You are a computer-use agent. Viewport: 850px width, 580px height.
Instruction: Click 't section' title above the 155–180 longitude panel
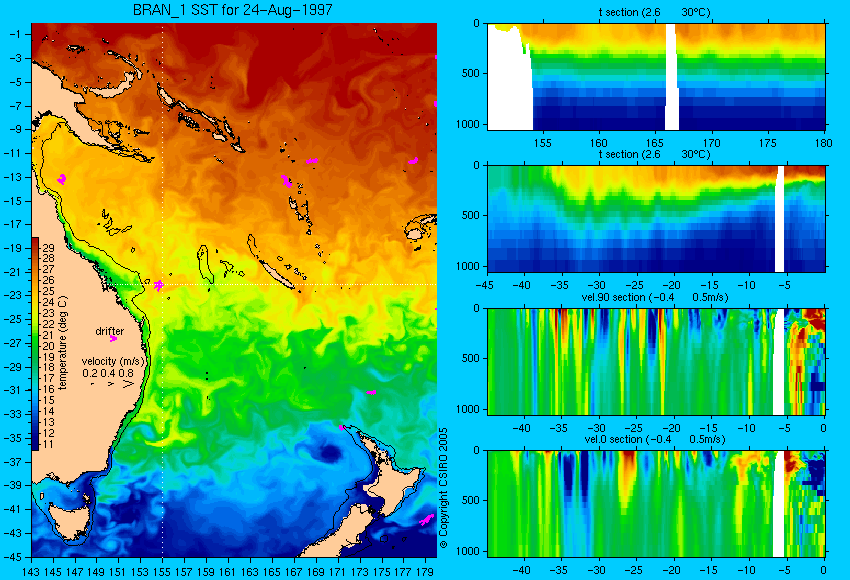655,12
